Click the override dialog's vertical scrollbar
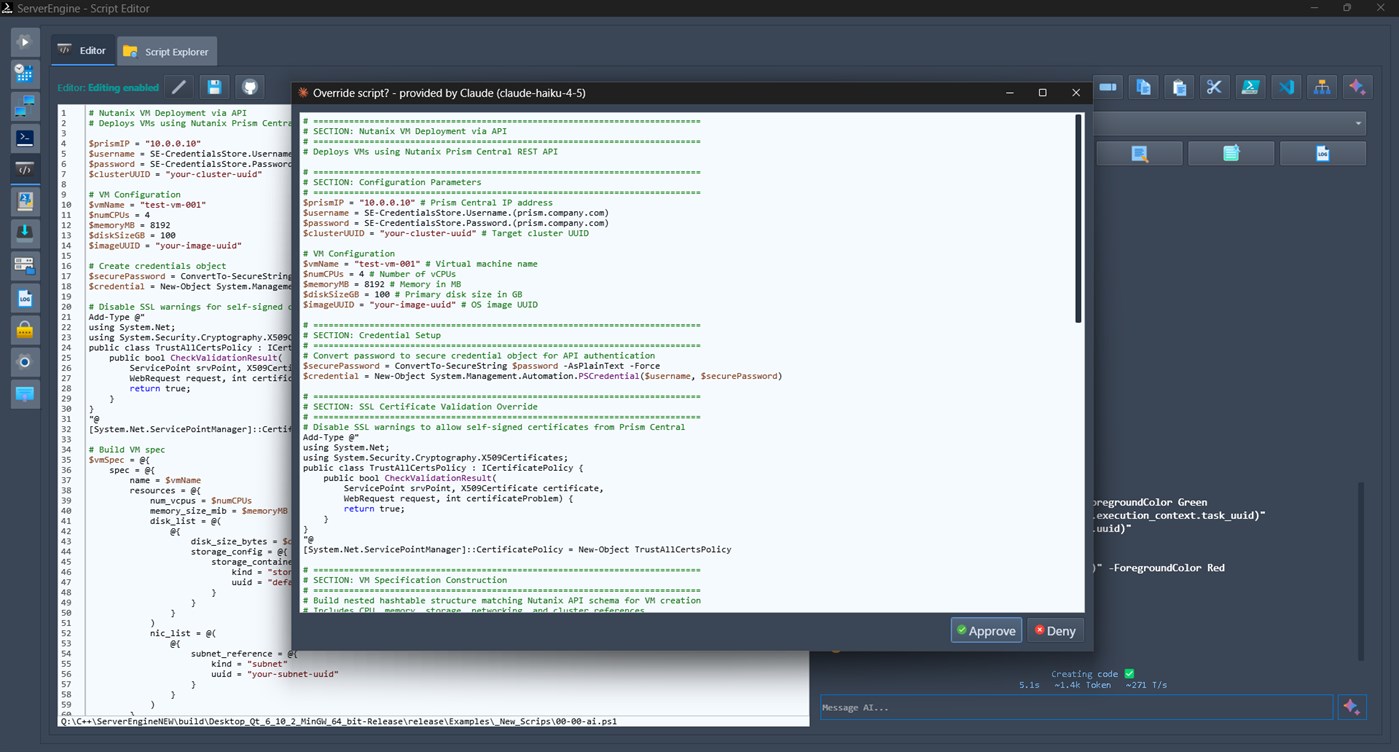This screenshot has height=752, width=1399. tap(1078, 218)
